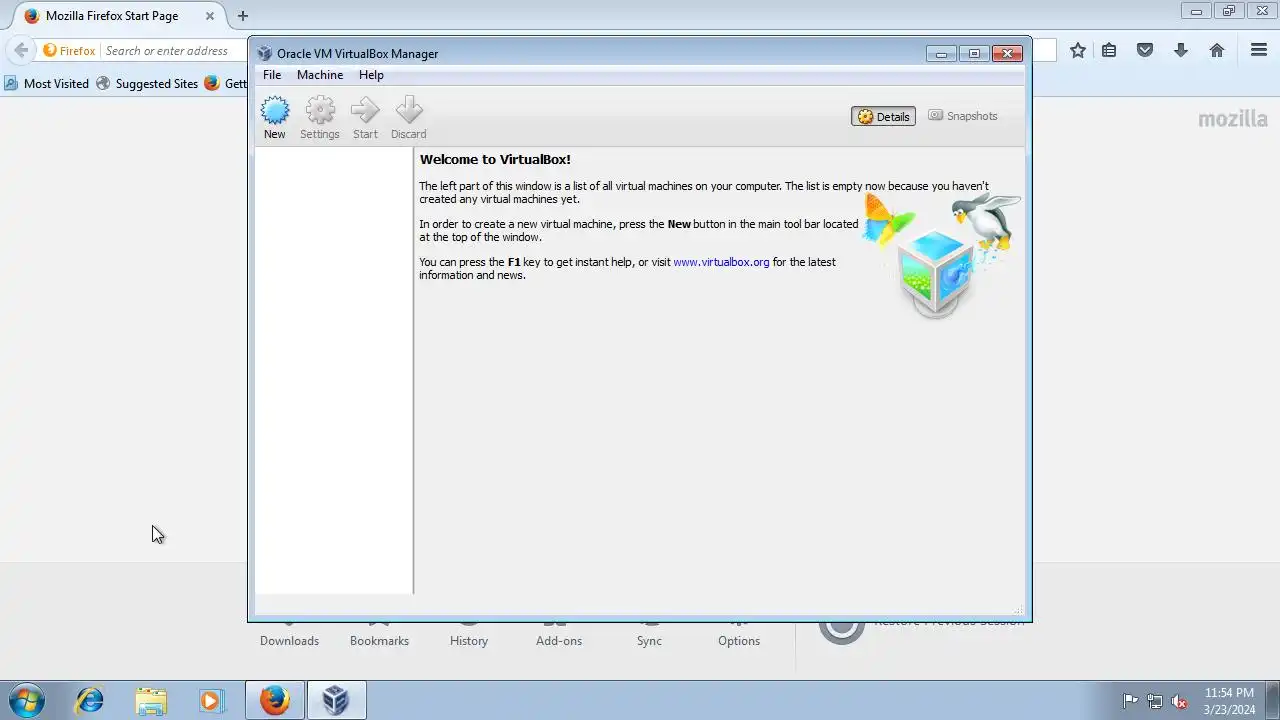Screen dimensions: 1280x720
Task: Open Firefox downloads arrow icon
Action: (x=1181, y=50)
